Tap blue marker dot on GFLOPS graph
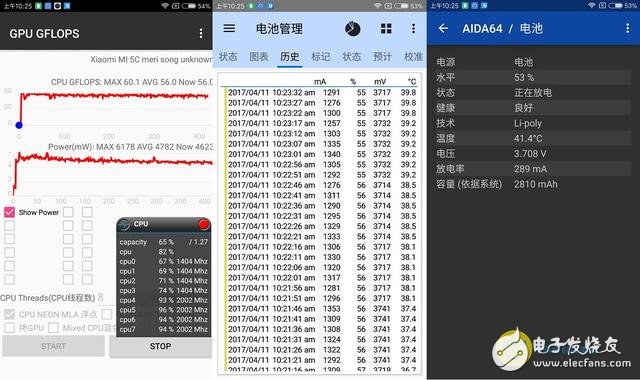This screenshot has width=640, height=380. click(19, 125)
